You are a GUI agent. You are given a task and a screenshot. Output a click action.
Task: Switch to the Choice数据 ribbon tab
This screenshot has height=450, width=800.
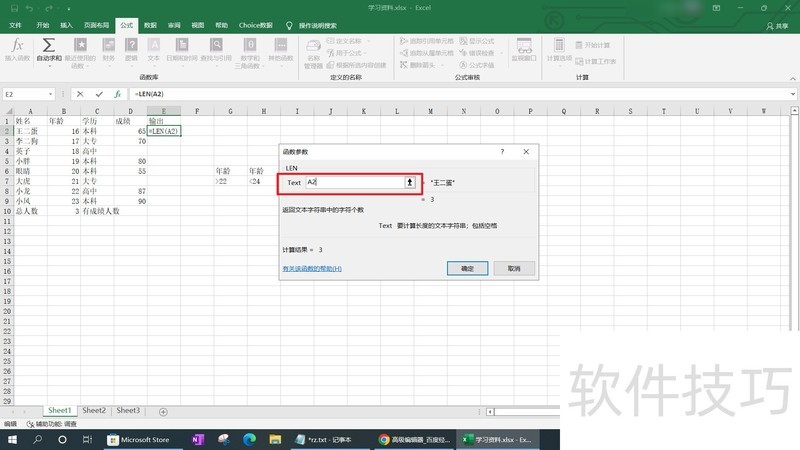coord(256,25)
